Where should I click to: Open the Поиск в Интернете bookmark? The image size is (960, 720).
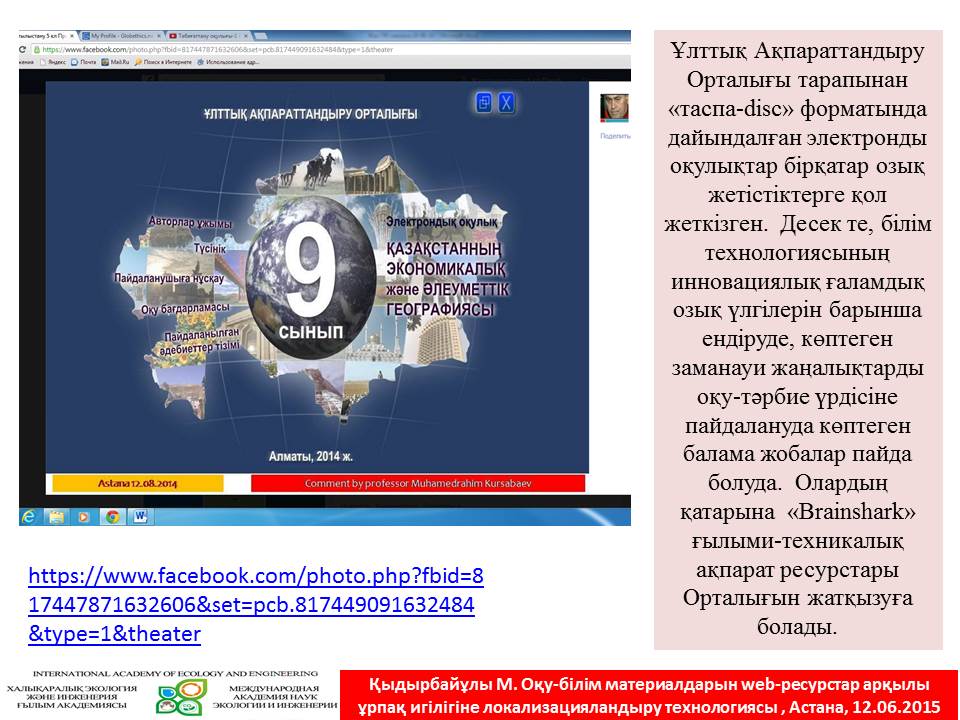click(x=163, y=62)
